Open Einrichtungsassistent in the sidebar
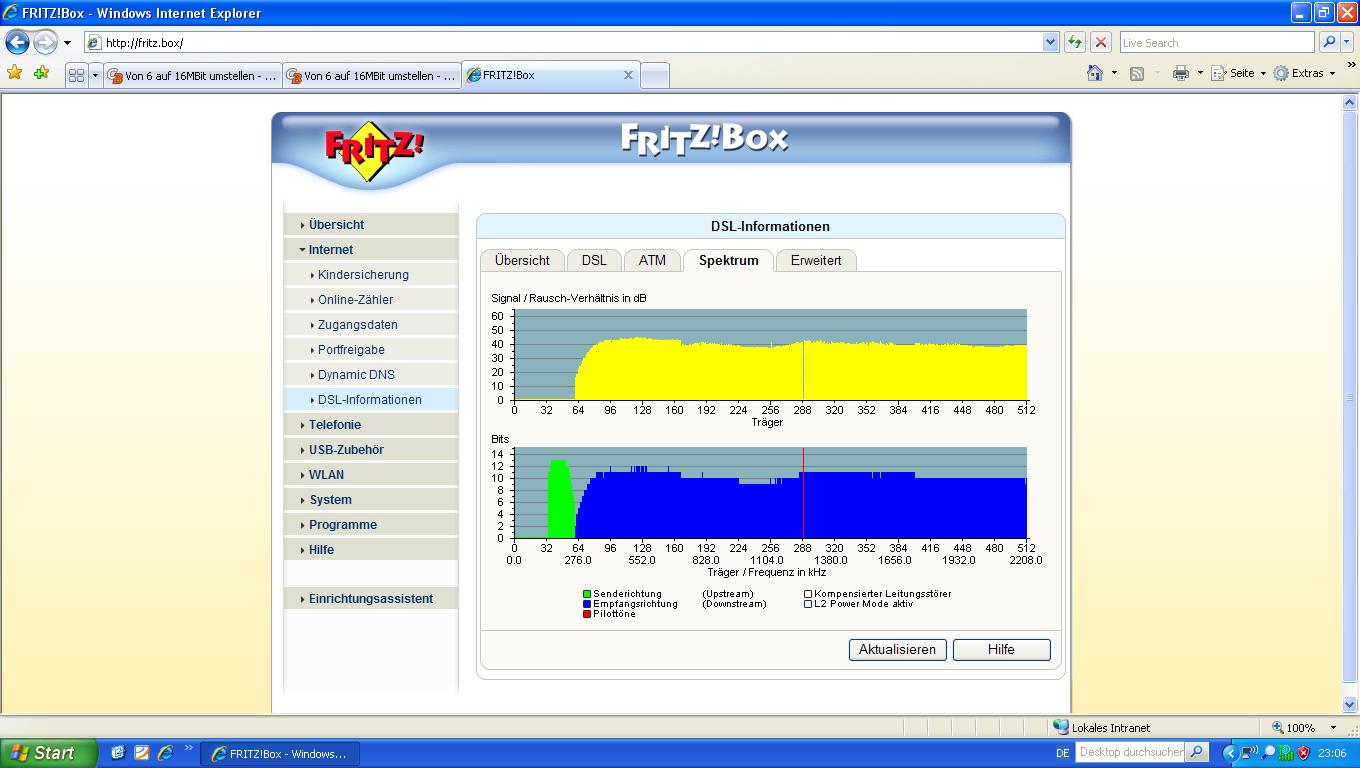The height and width of the screenshot is (768, 1360). [371, 599]
